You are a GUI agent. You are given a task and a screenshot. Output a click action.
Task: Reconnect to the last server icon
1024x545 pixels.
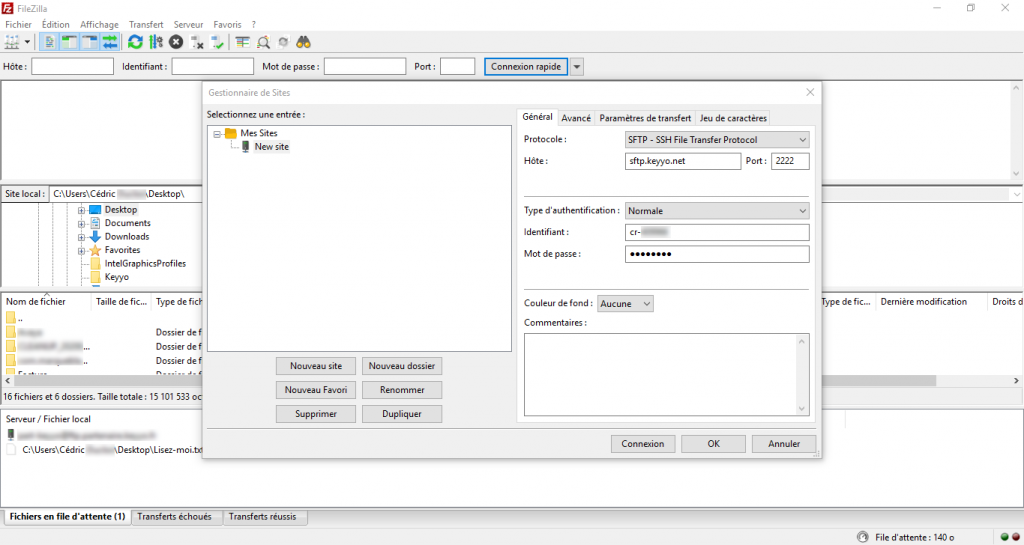point(217,42)
